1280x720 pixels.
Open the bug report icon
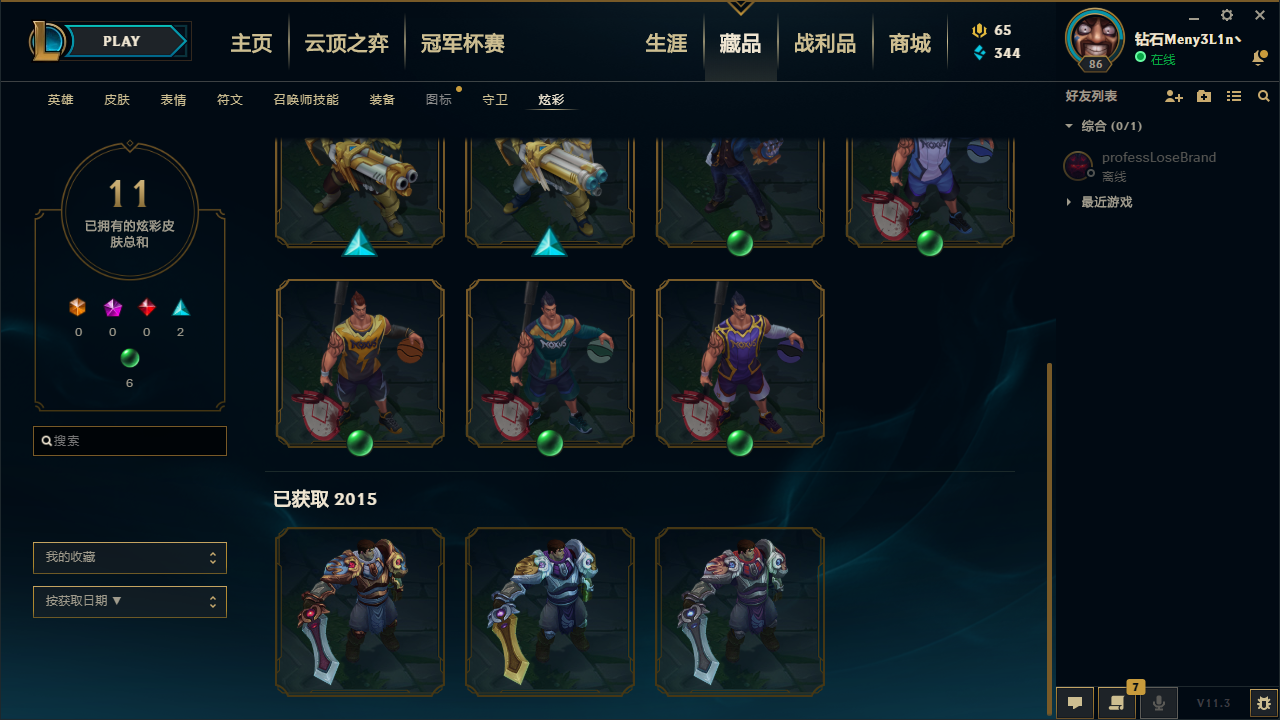coord(1263,703)
